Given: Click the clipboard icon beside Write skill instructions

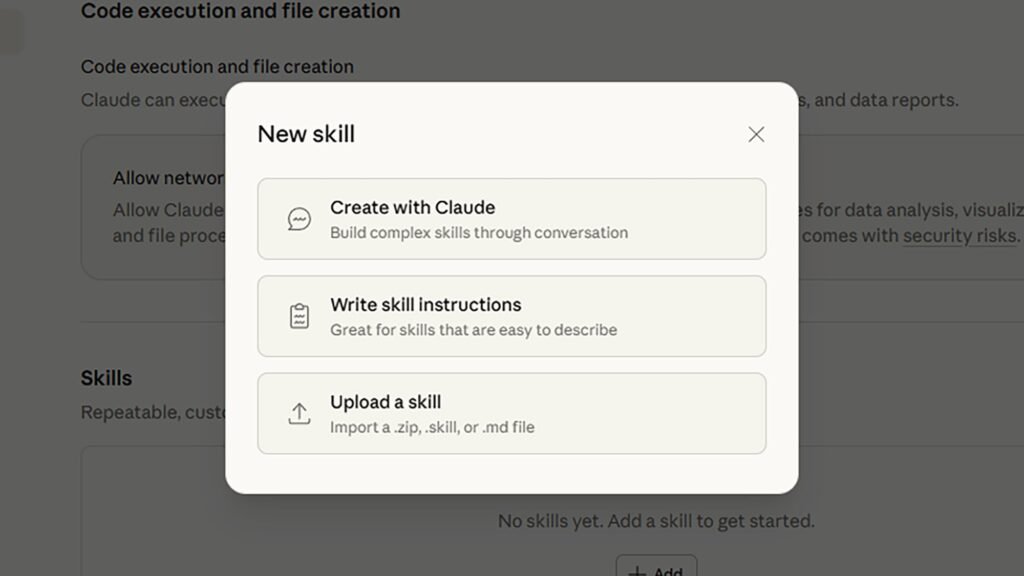Looking at the screenshot, I should (299, 316).
